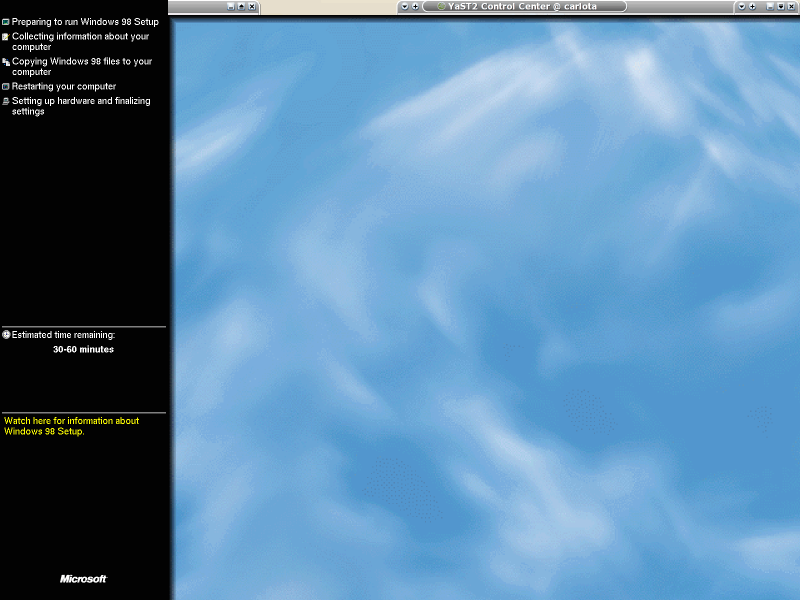
Task: Select 'Setting up hardware and finalizing settings' text
Action: [80, 106]
